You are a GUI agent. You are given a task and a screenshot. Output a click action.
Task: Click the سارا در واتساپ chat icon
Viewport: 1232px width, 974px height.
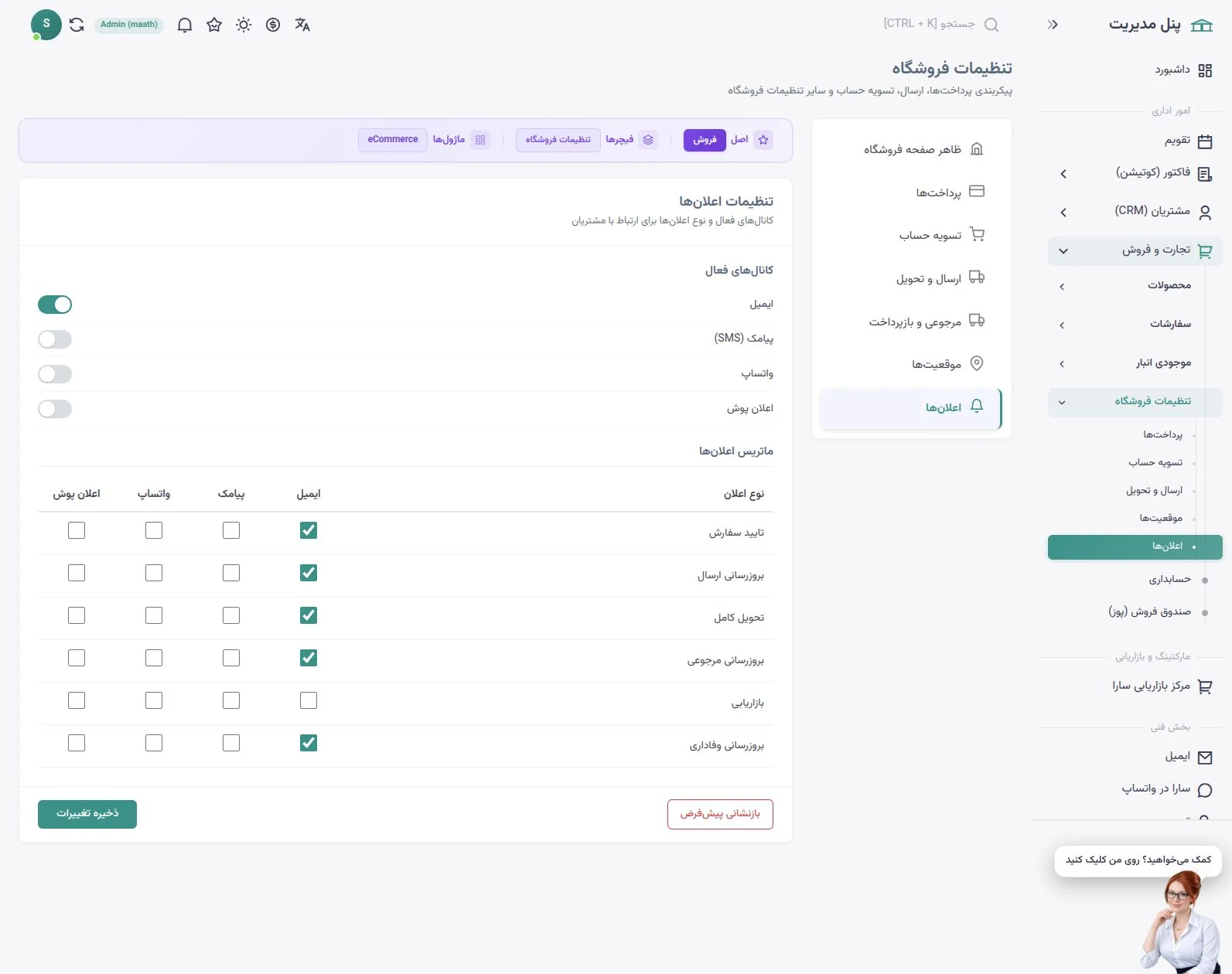tap(1205, 790)
